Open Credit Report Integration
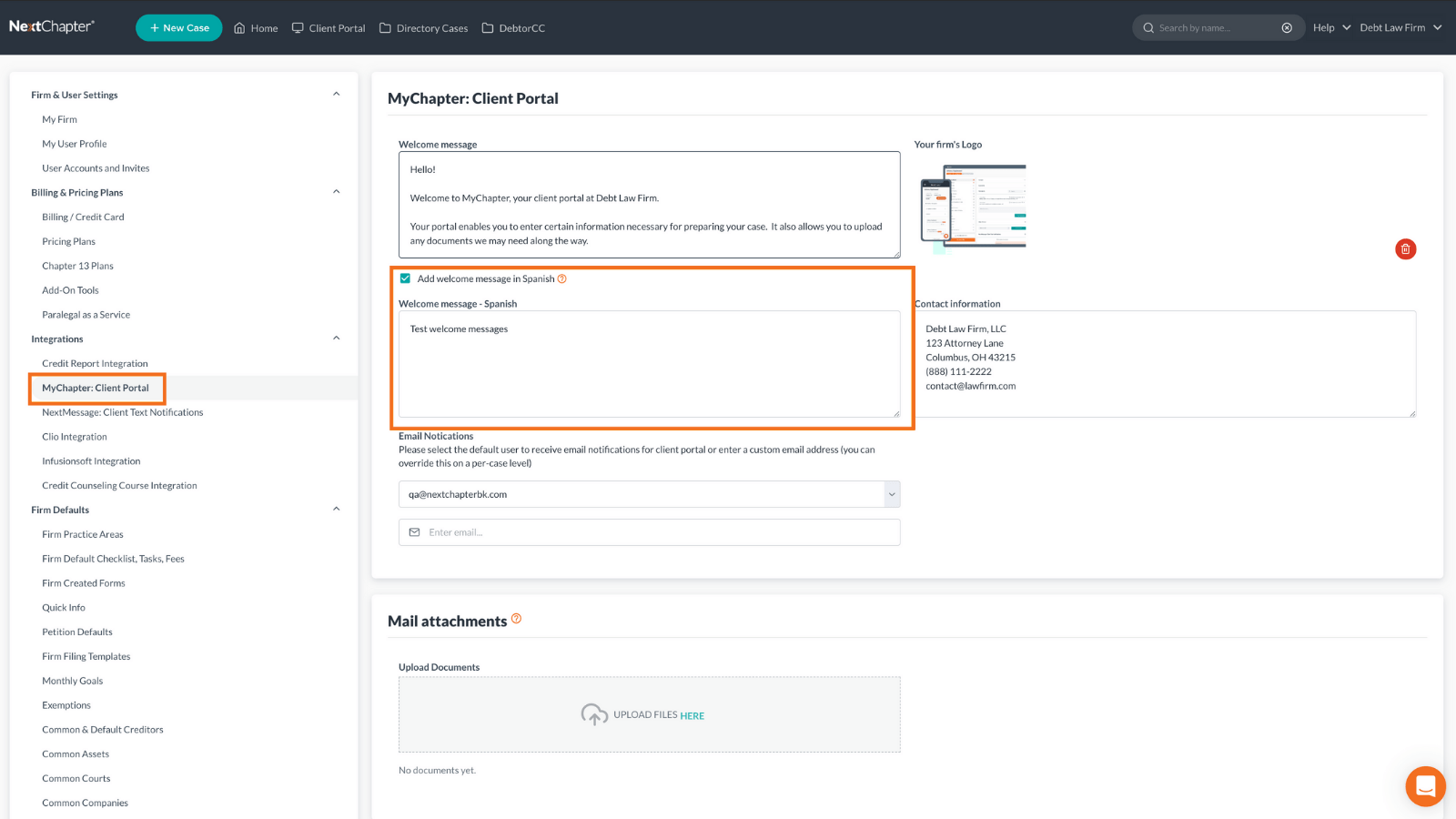The width and height of the screenshot is (1456, 819). point(95,364)
